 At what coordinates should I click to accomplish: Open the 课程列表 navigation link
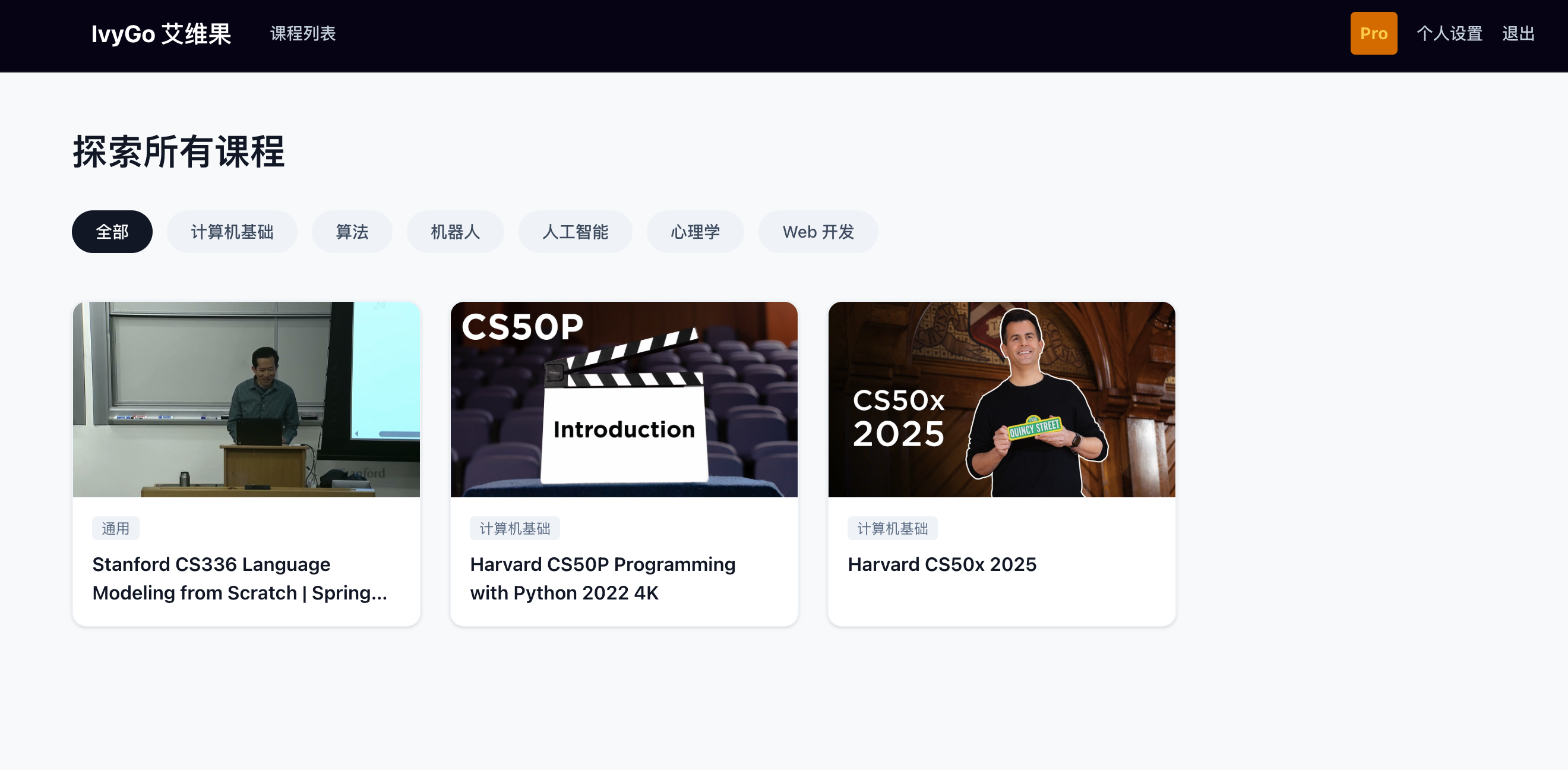(302, 33)
